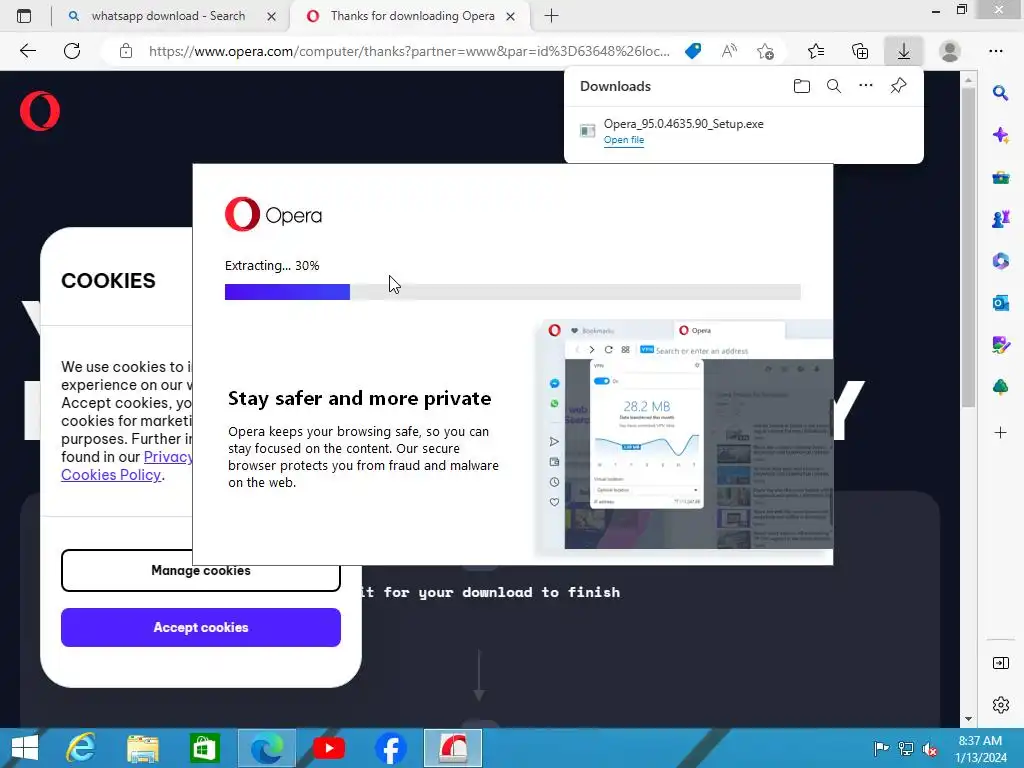Image resolution: width=1024 pixels, height=768 pixels.
Task: Open Edge Settings and more menu
Action: pyautogui.click(x=996, y=51)
